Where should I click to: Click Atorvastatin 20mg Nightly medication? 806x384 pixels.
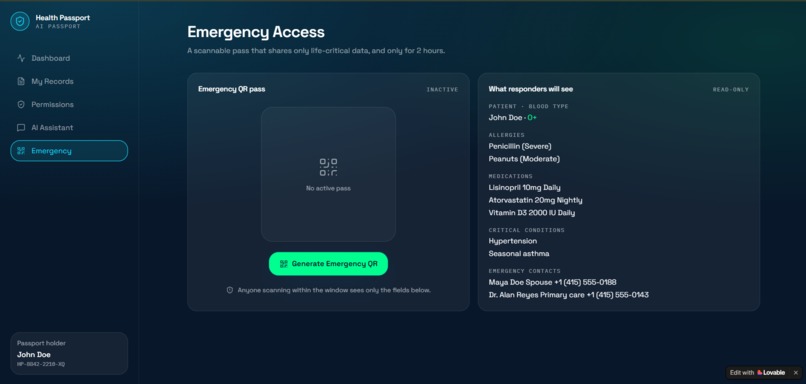[x=535, y=200]
